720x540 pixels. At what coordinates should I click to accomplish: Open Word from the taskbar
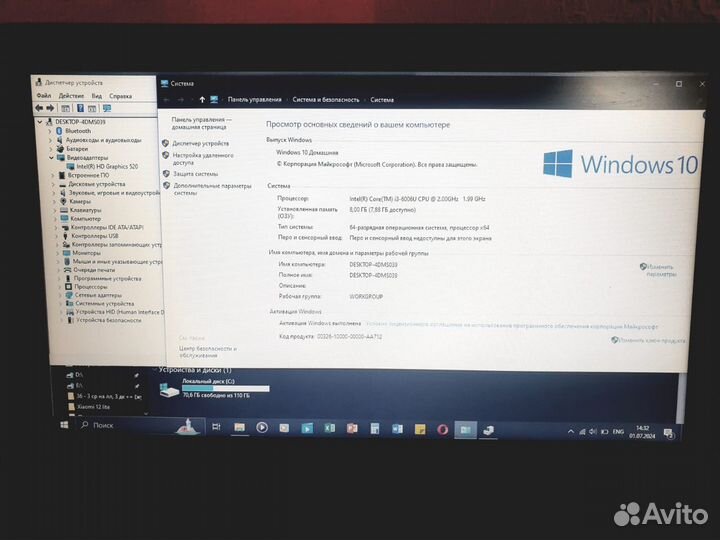coord(397,429)
